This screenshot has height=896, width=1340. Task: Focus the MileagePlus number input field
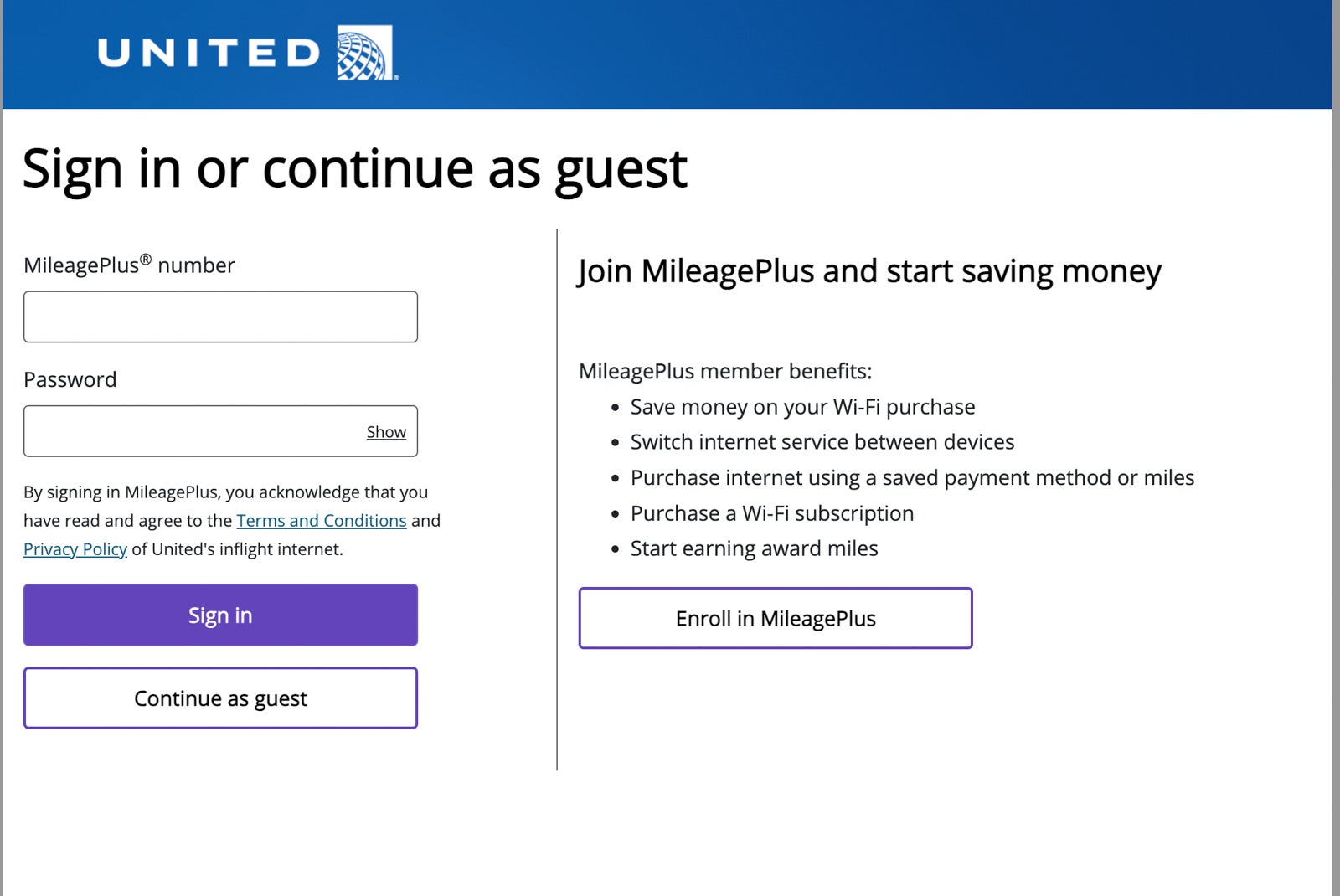(220, 317)
